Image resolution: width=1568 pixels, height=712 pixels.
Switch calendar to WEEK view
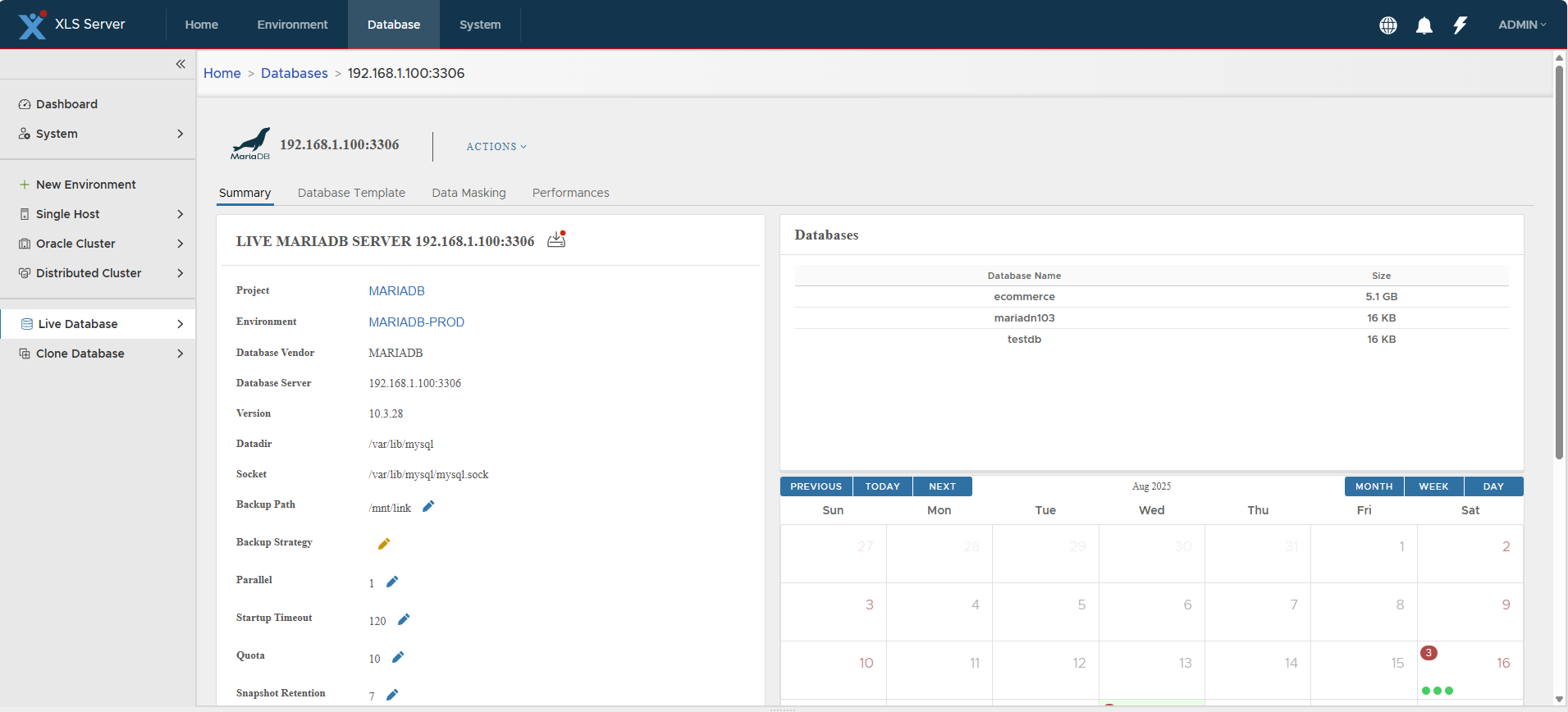click(x=1433, y=486)
